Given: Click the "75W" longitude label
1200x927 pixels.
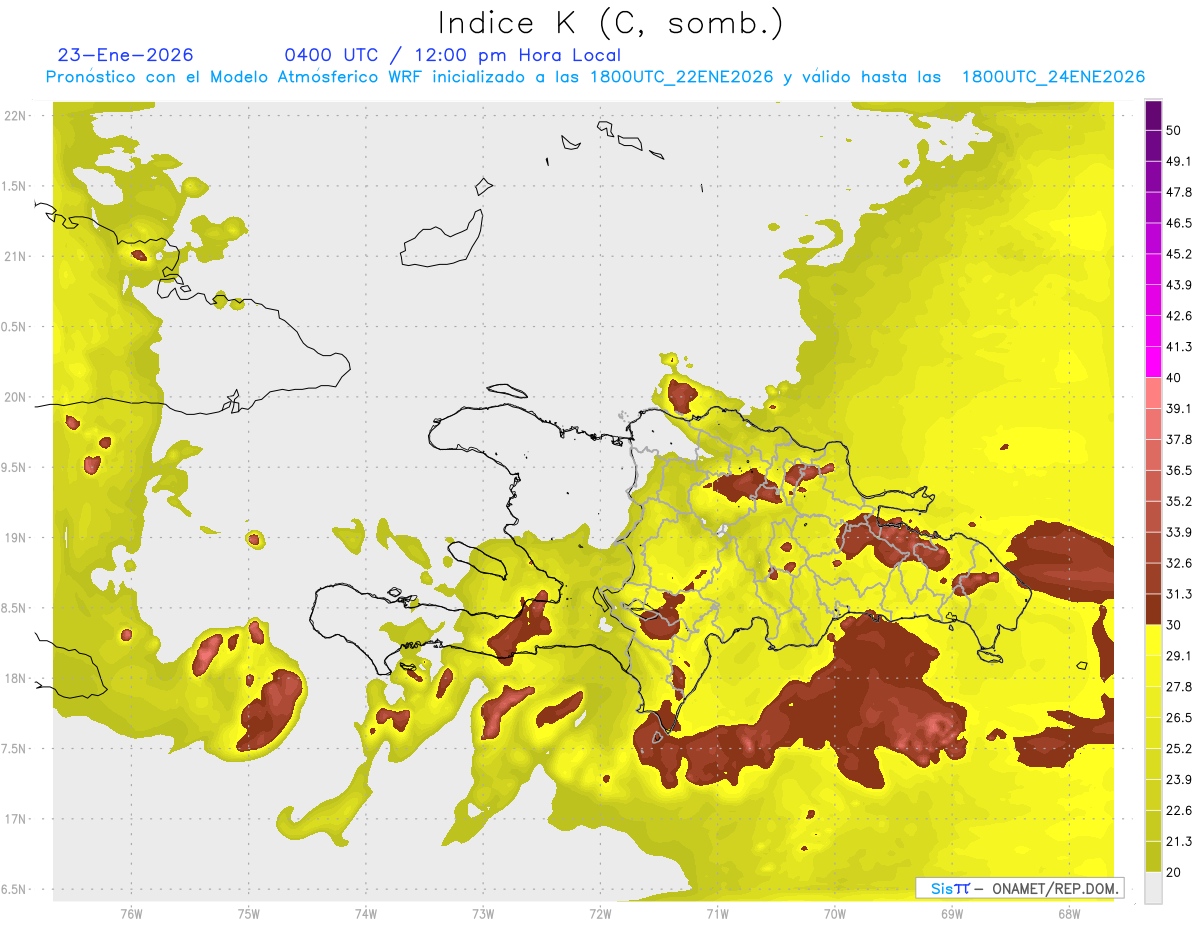Looking at the screenshot, I should tap(249, 914).
